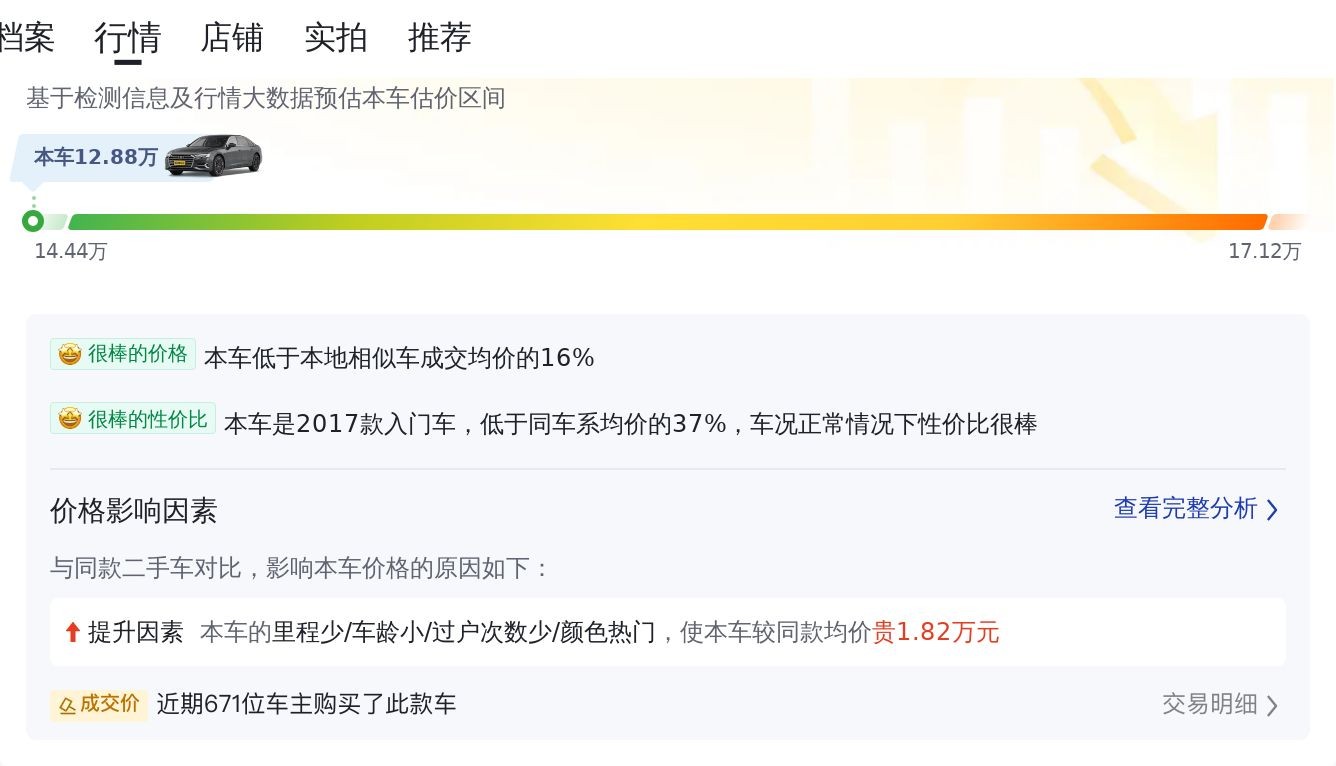Click the red up-arrow 提升因素 icon
This screenshot has width=1336, height=766.
[x=72, y=632]
